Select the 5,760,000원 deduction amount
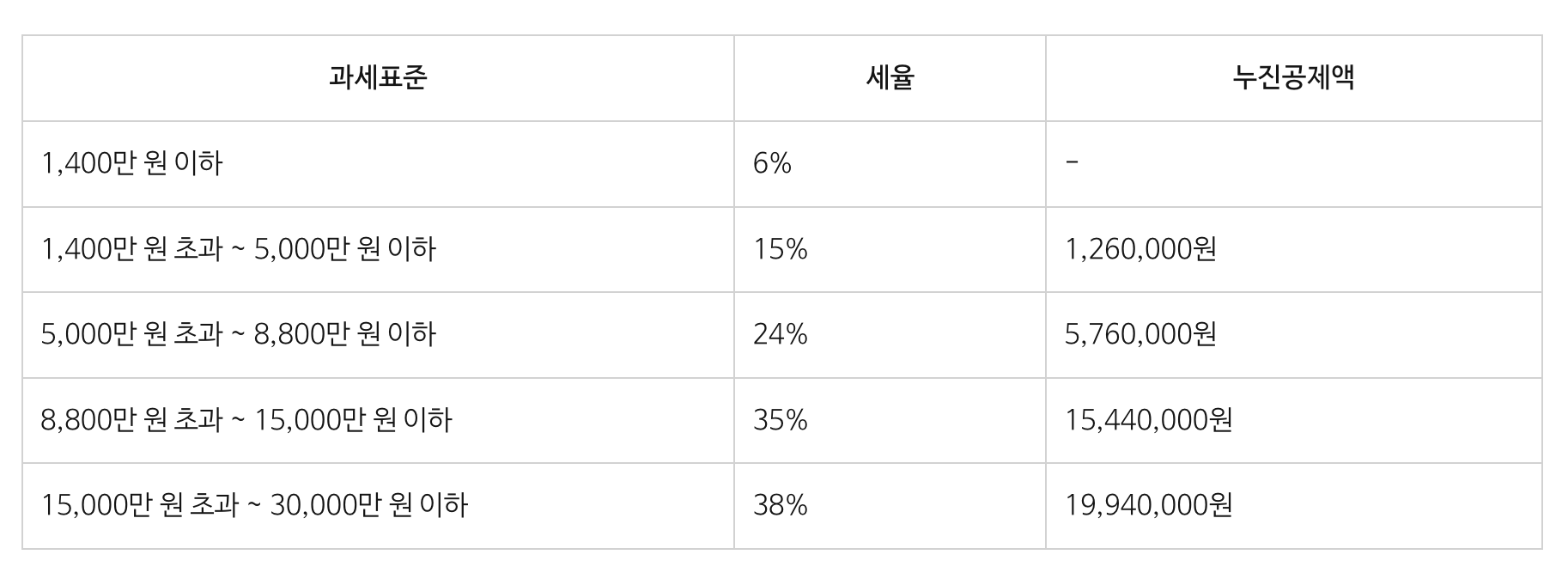Viewport: 1568px width, 579px height. pos(1140,334)
